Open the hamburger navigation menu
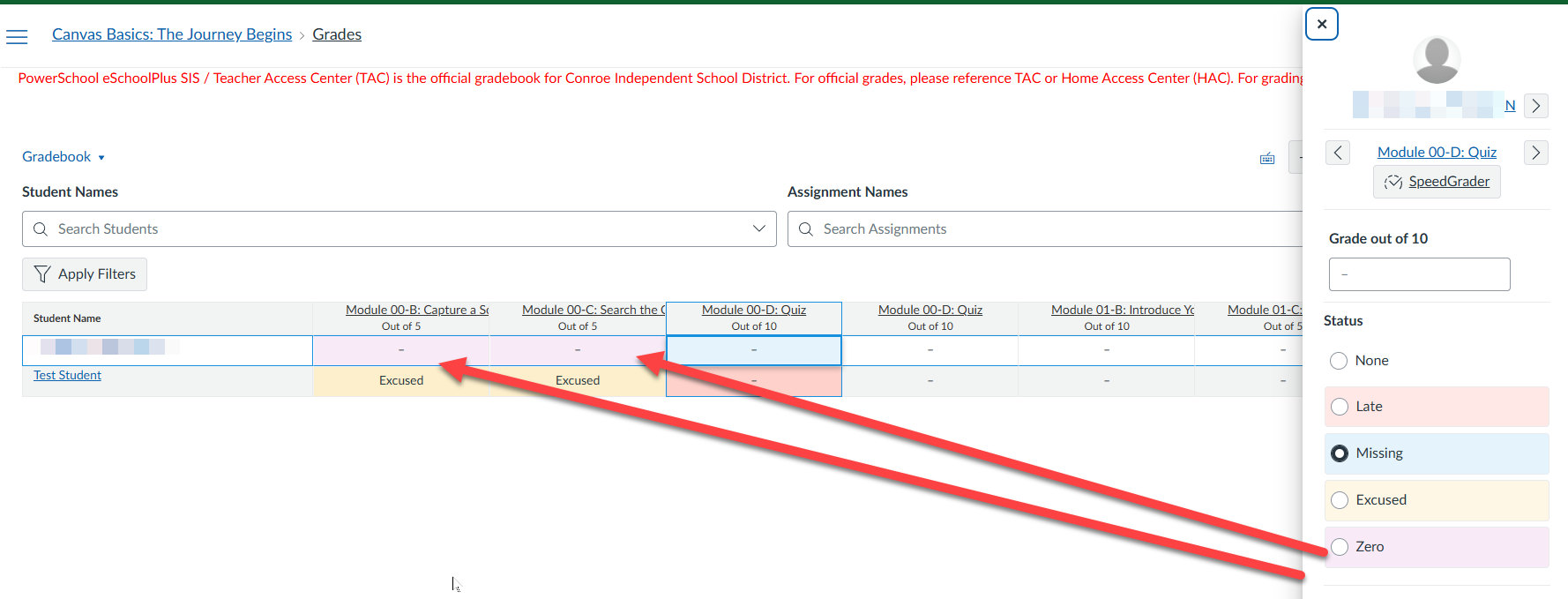 [17, 36]
